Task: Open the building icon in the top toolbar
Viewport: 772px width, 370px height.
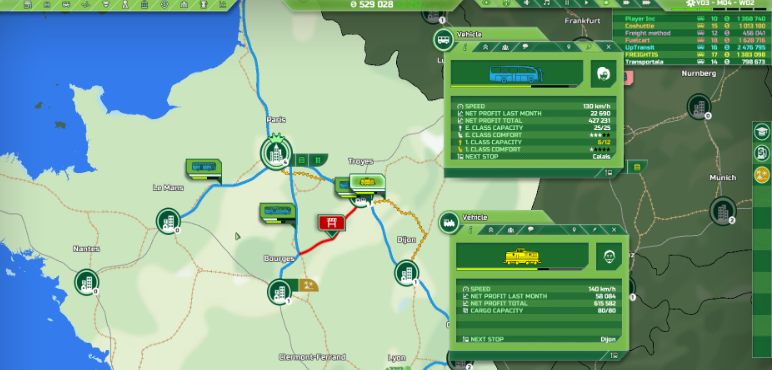Action: point(144,4)
